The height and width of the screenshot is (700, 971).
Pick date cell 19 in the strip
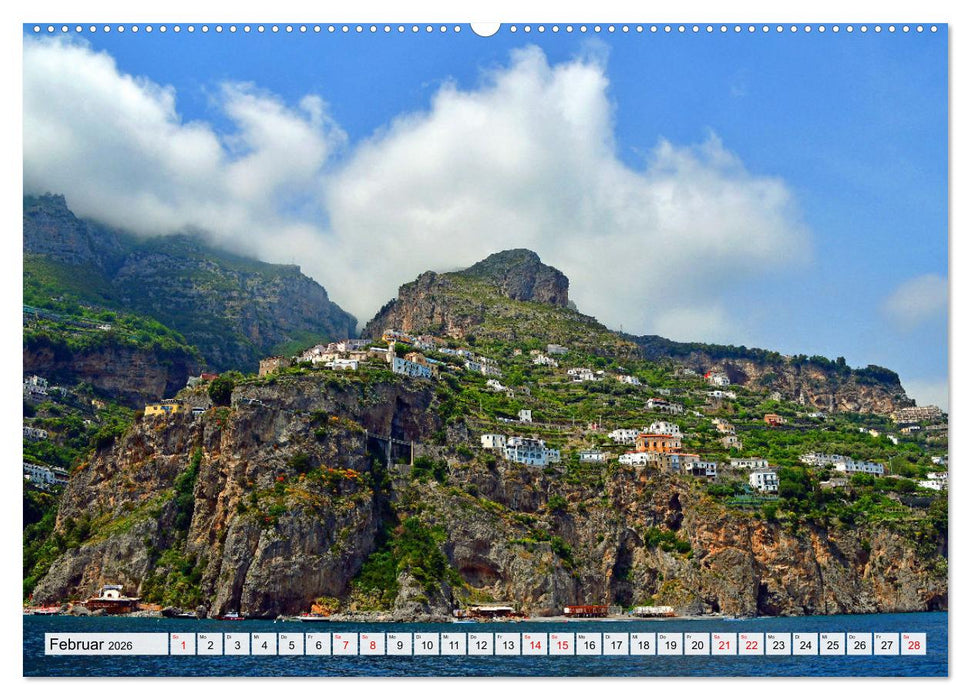pos(669,644)
